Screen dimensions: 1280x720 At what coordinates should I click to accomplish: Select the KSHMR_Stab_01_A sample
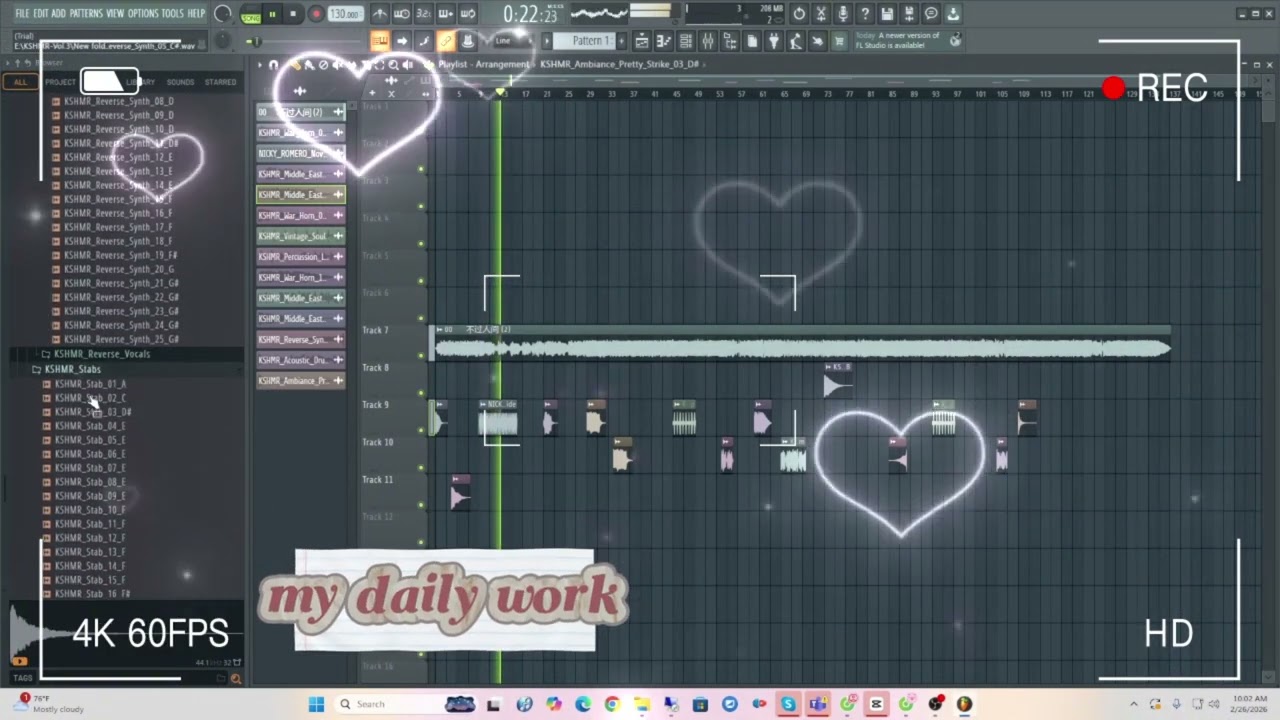point(90,384)
